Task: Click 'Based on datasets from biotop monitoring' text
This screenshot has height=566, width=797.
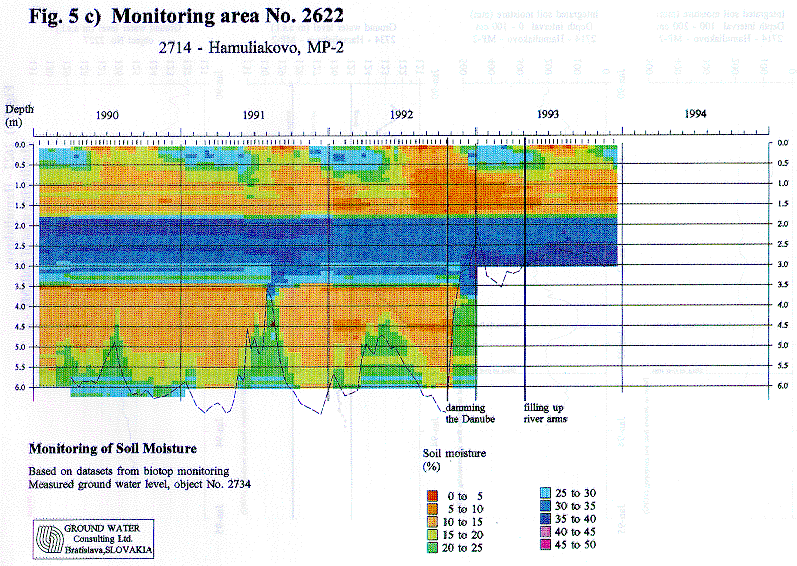Action: pos(129,471)
